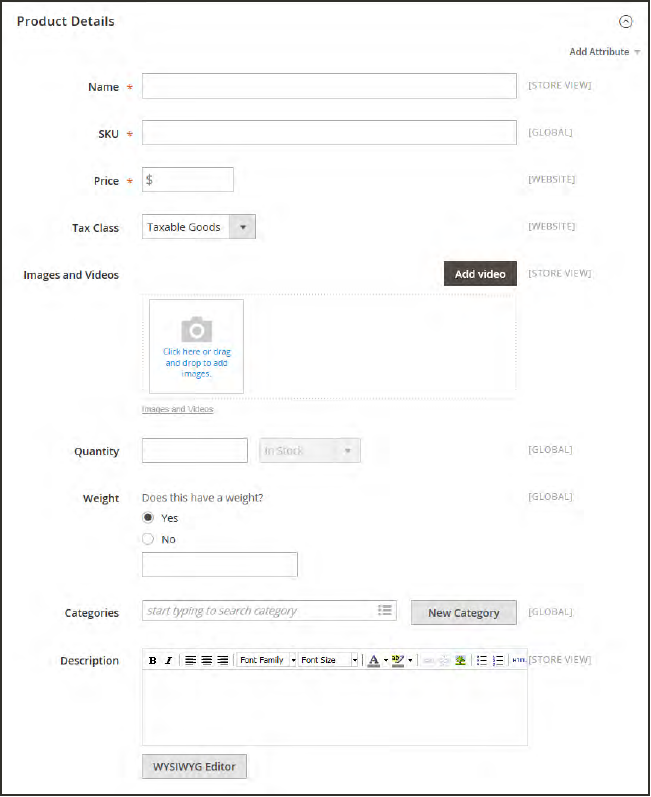Center-align the description text
This screenshot has height=797, width=651.
pos(207,661)
